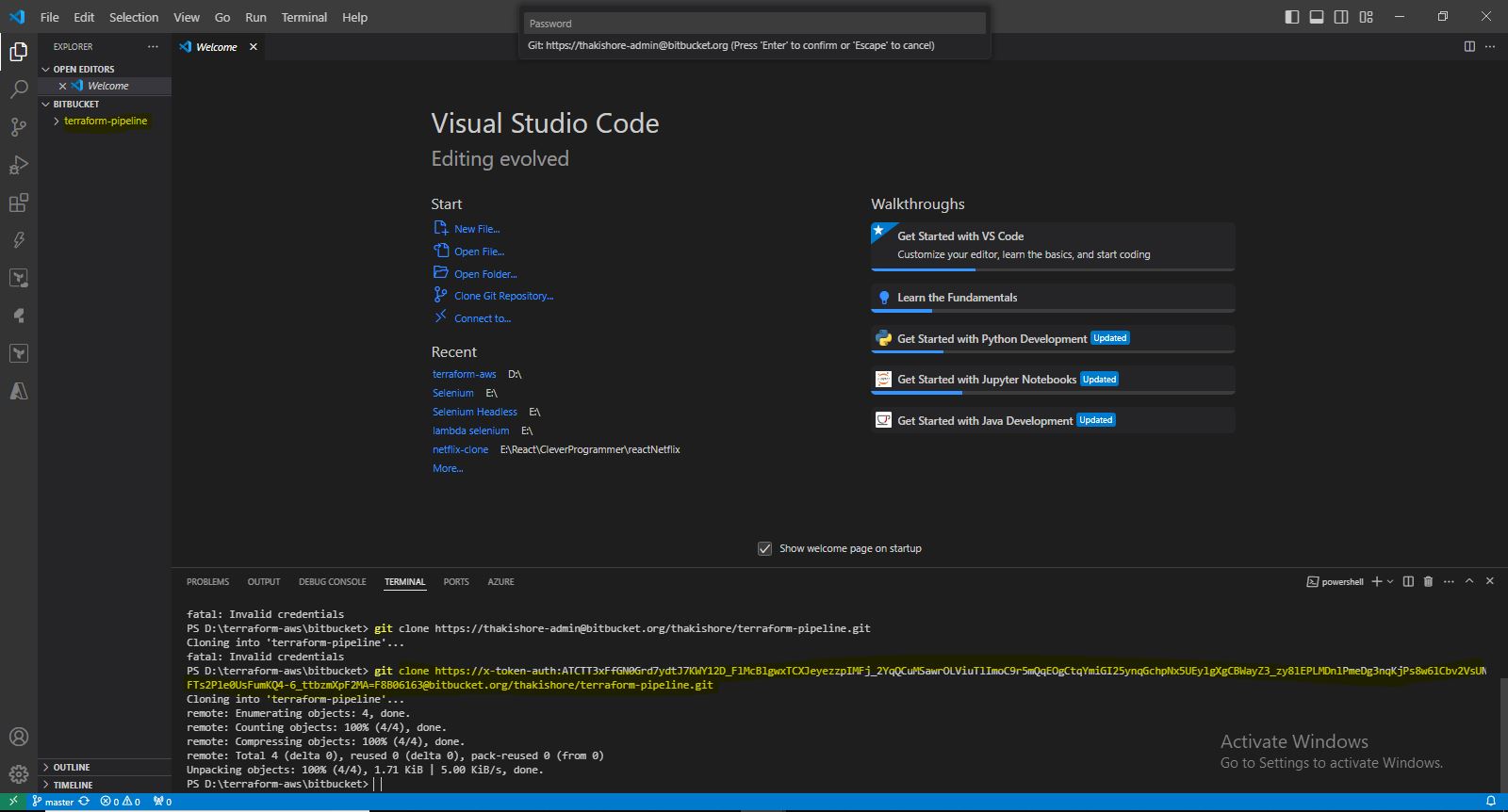Kill terminal using trash icon
This screenshot has width=1508, height=812.
point(1428,581)
